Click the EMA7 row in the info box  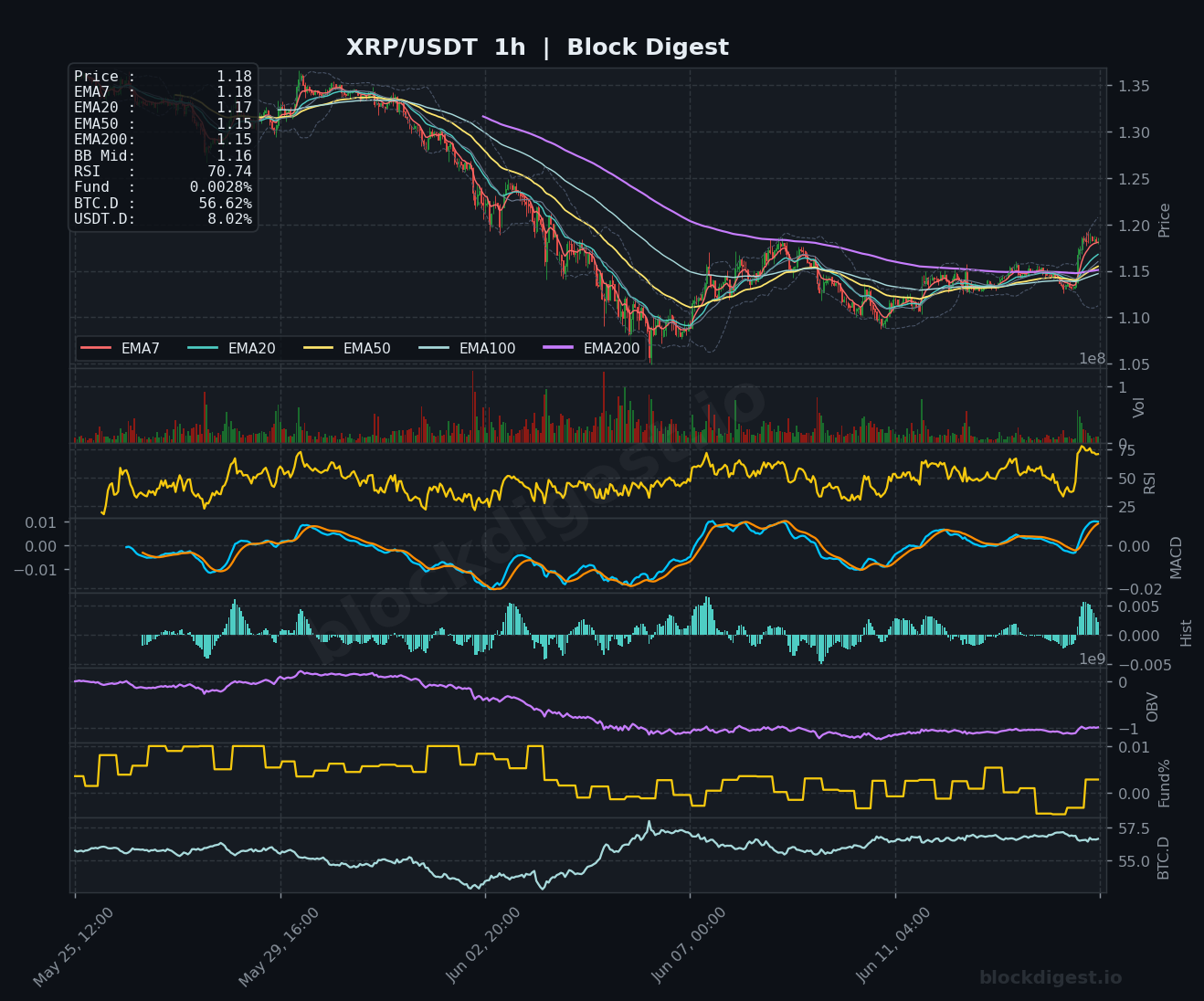click(163, 92)
